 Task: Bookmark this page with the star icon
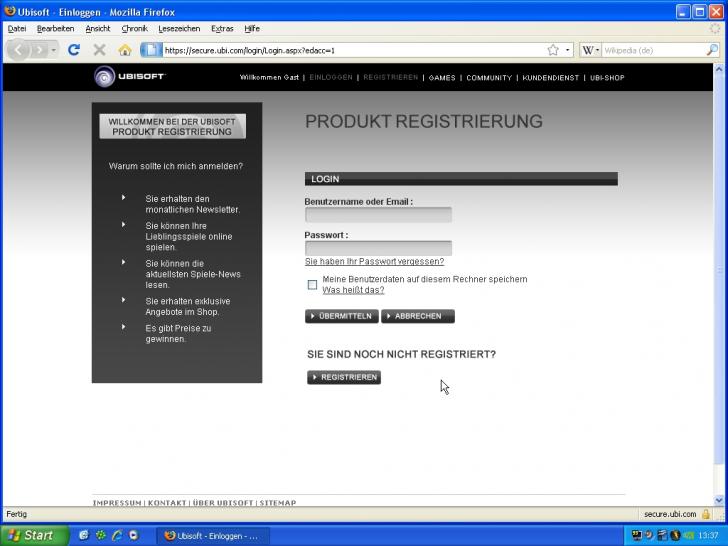pos(553,50)
